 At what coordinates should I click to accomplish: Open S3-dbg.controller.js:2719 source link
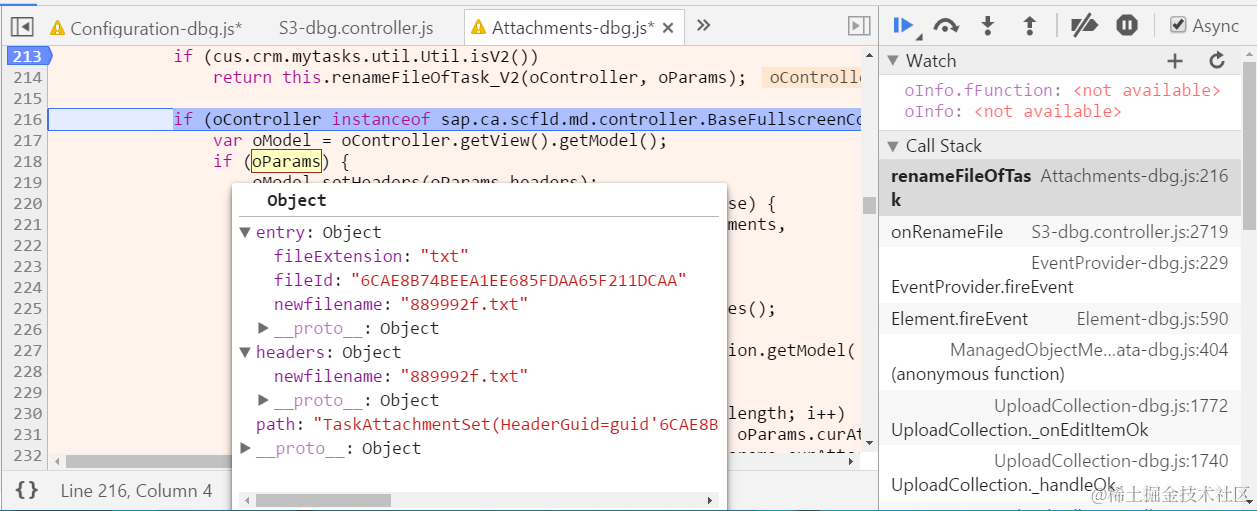[1130, 232]
